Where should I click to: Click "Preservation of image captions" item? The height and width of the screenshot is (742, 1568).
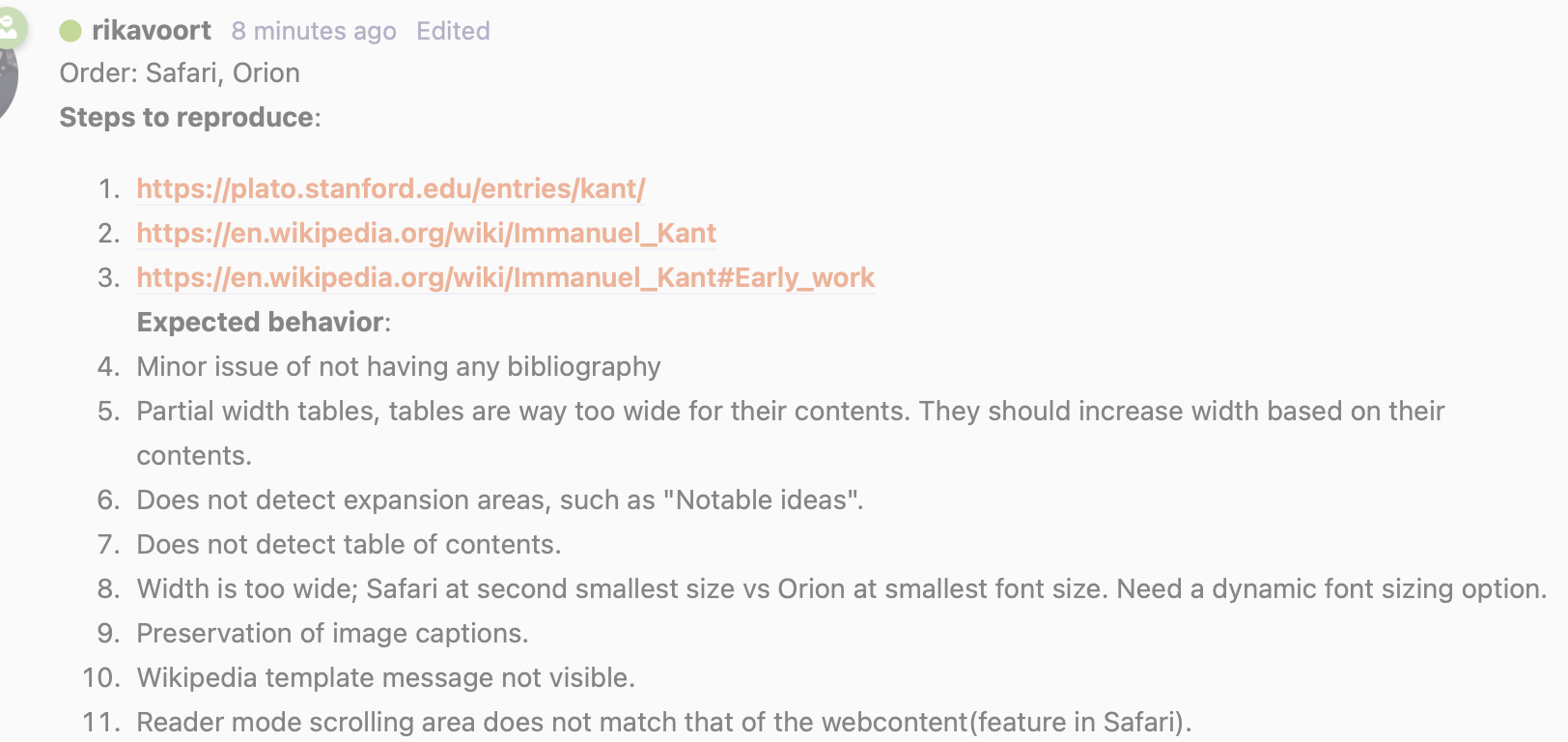(332, 633)
